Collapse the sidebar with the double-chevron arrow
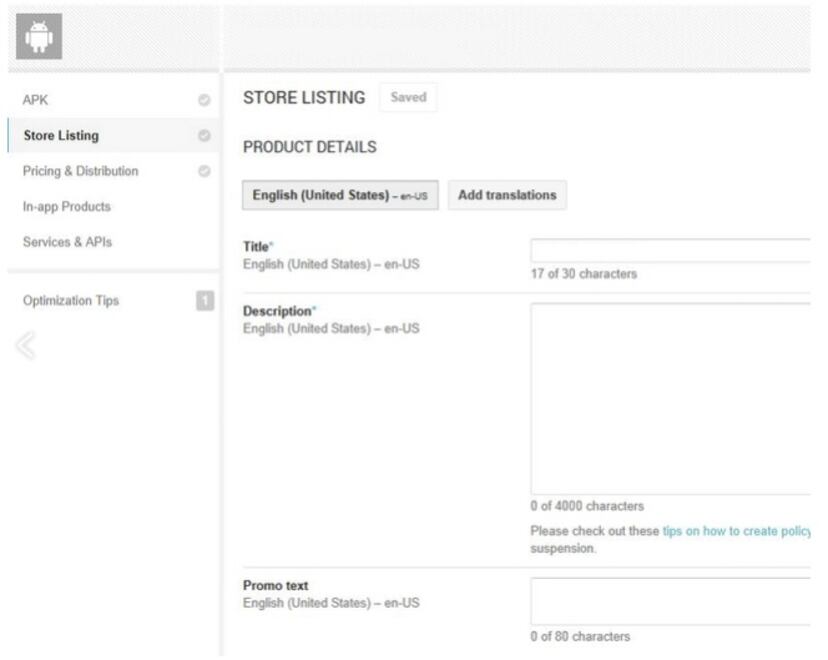Image resolution: width=828 pixels, height=660 pixels. [26, 346]
